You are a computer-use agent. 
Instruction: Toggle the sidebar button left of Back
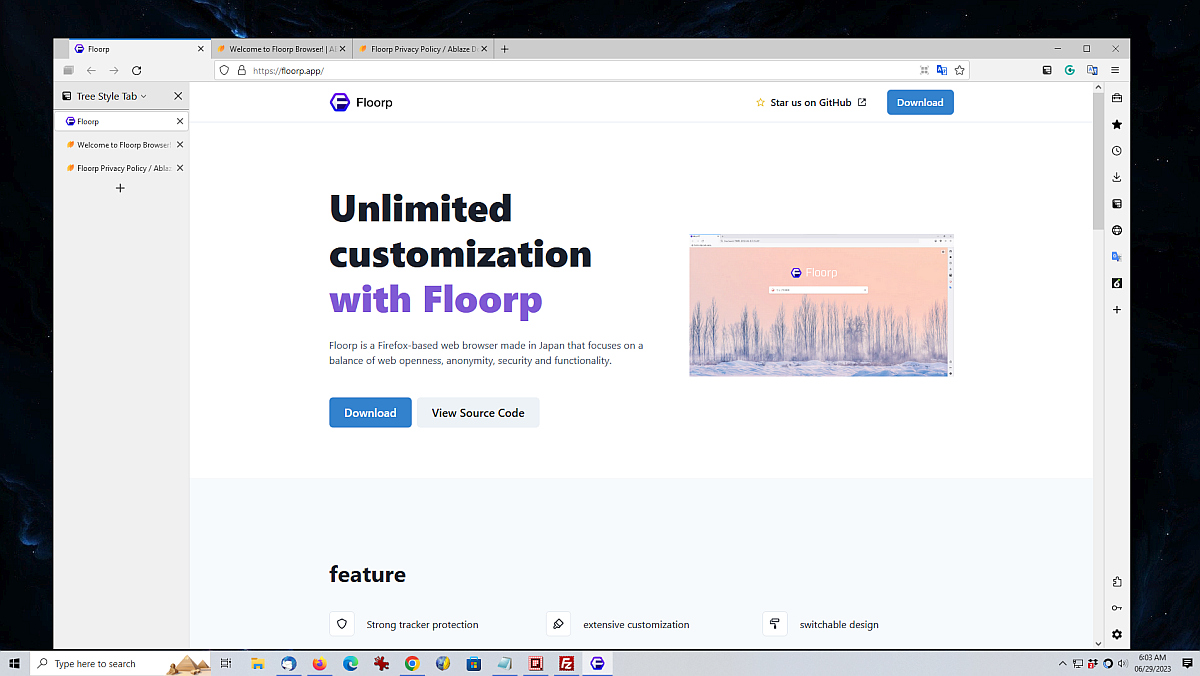pyautogui.click(x=68, y=71)
